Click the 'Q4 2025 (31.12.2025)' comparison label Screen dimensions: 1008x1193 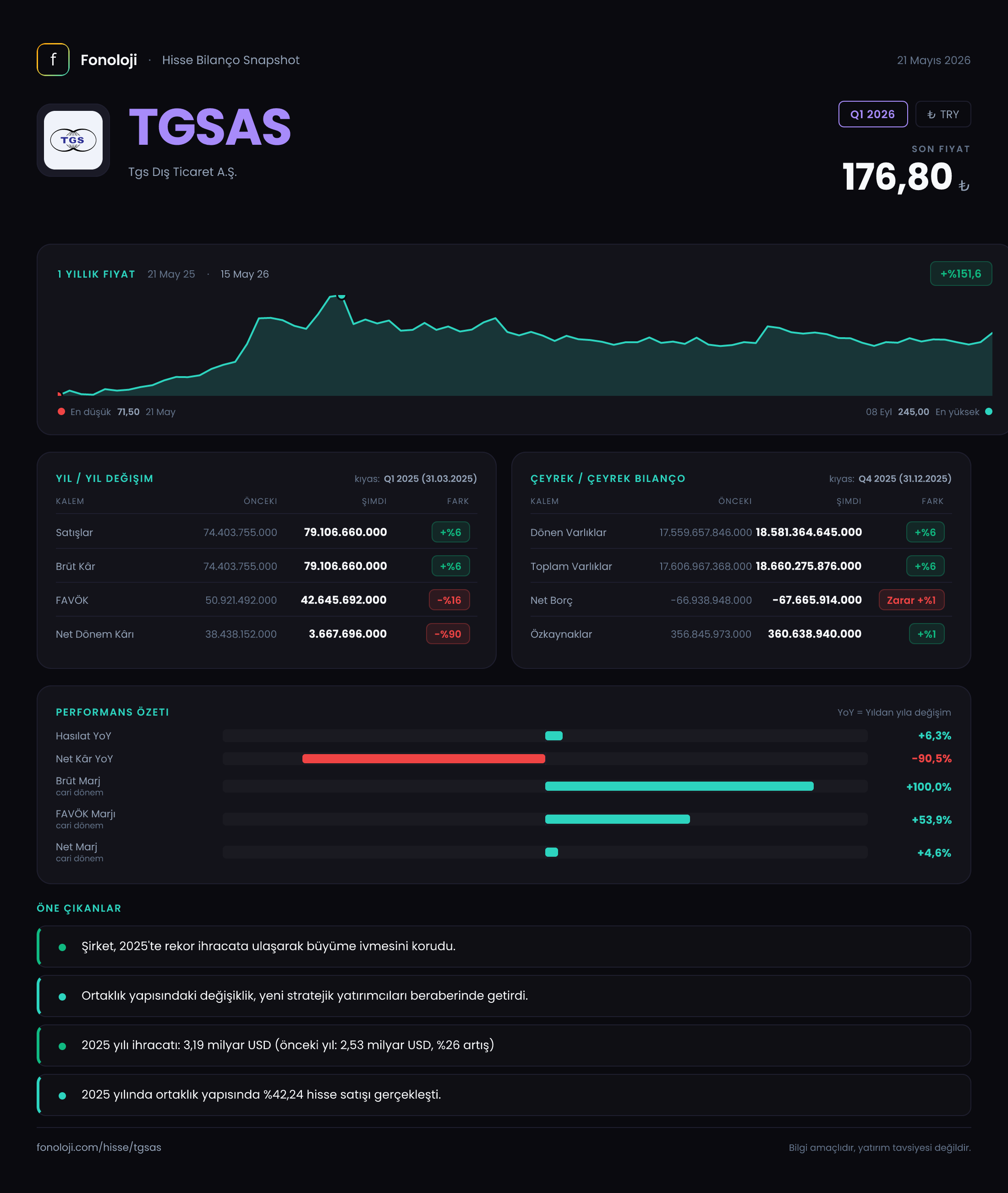click(905, 478)
